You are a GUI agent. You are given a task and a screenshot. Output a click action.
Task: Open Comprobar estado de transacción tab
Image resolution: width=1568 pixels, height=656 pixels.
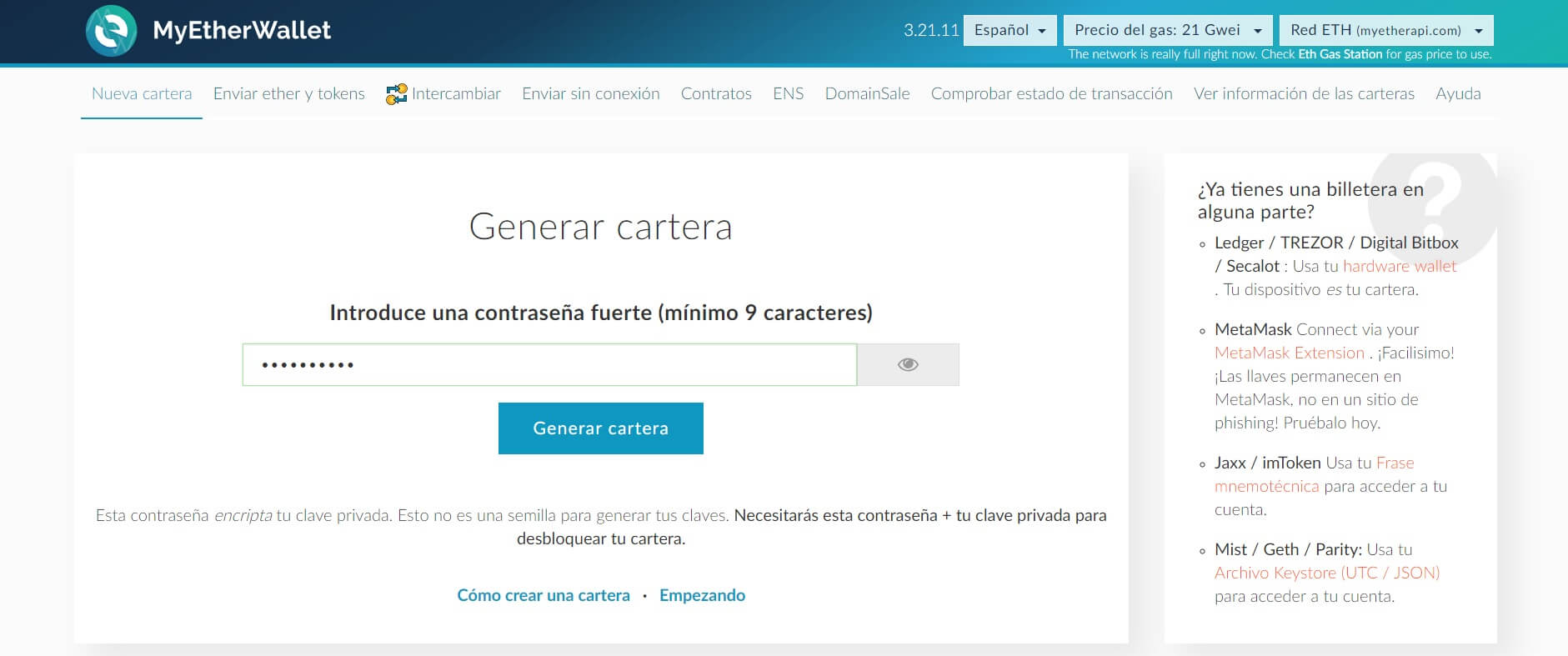click(x=1052, y=93)
